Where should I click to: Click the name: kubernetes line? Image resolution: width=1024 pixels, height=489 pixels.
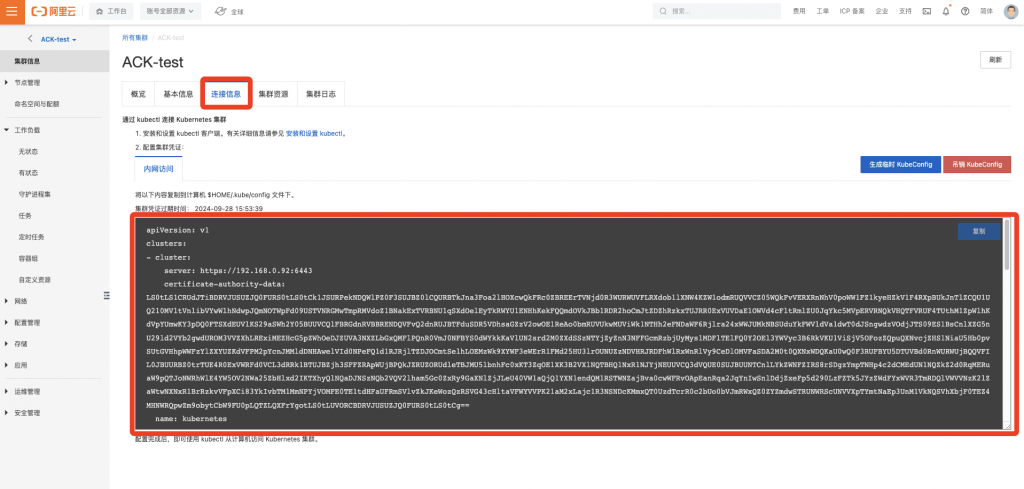pos(191,418)
